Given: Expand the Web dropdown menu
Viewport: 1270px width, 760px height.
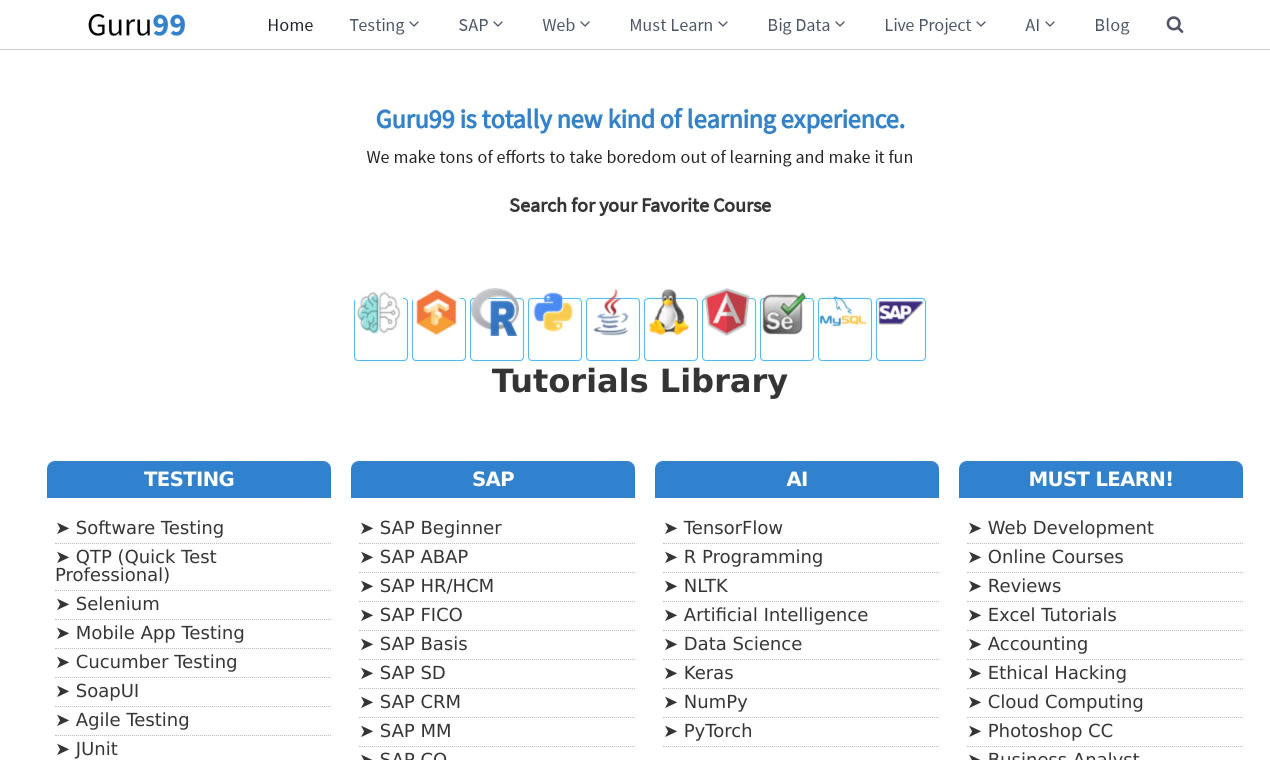Looking at the screenshot, I should pos(567,25).
